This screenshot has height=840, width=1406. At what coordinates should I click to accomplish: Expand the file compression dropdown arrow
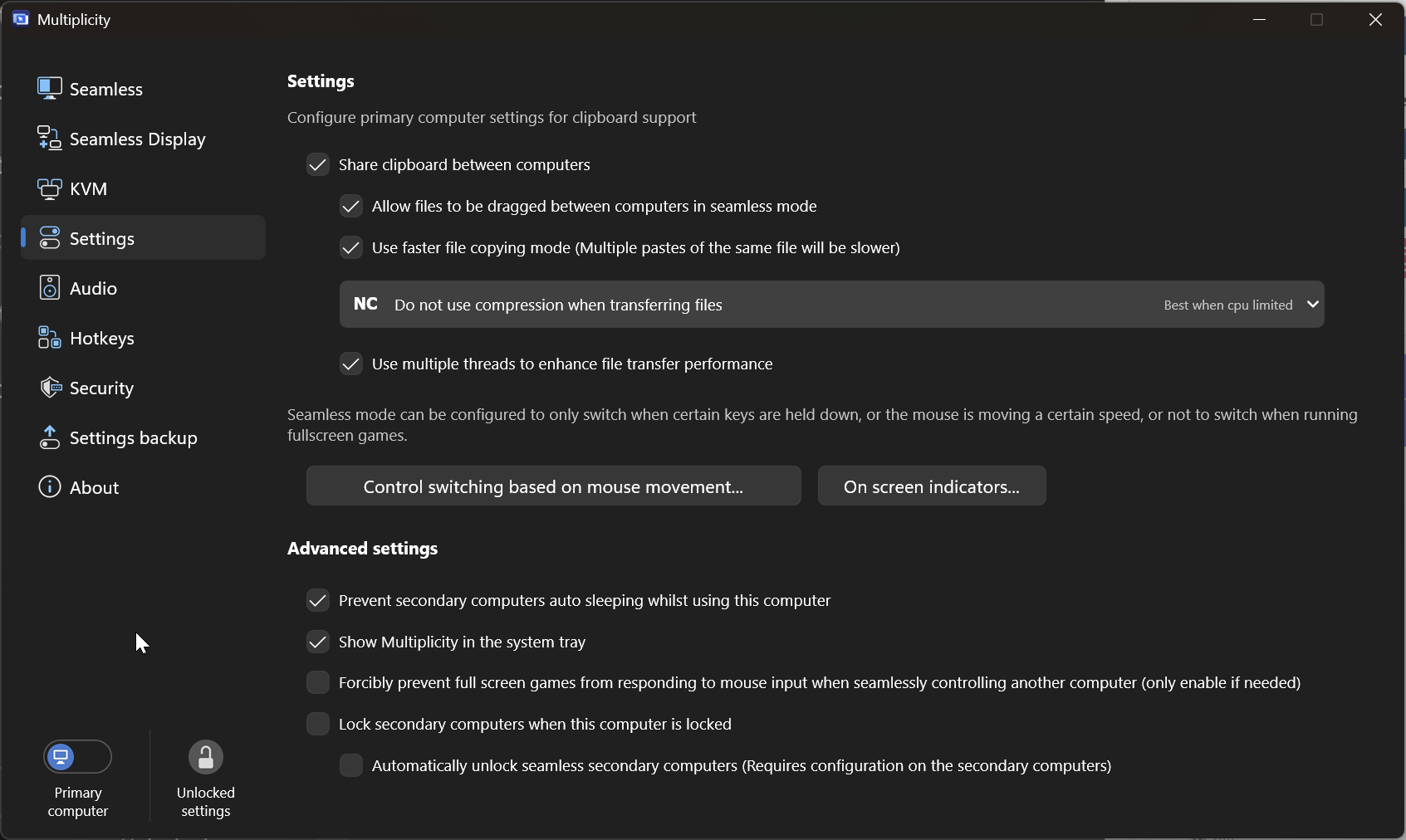click(x=1312, y=305)
